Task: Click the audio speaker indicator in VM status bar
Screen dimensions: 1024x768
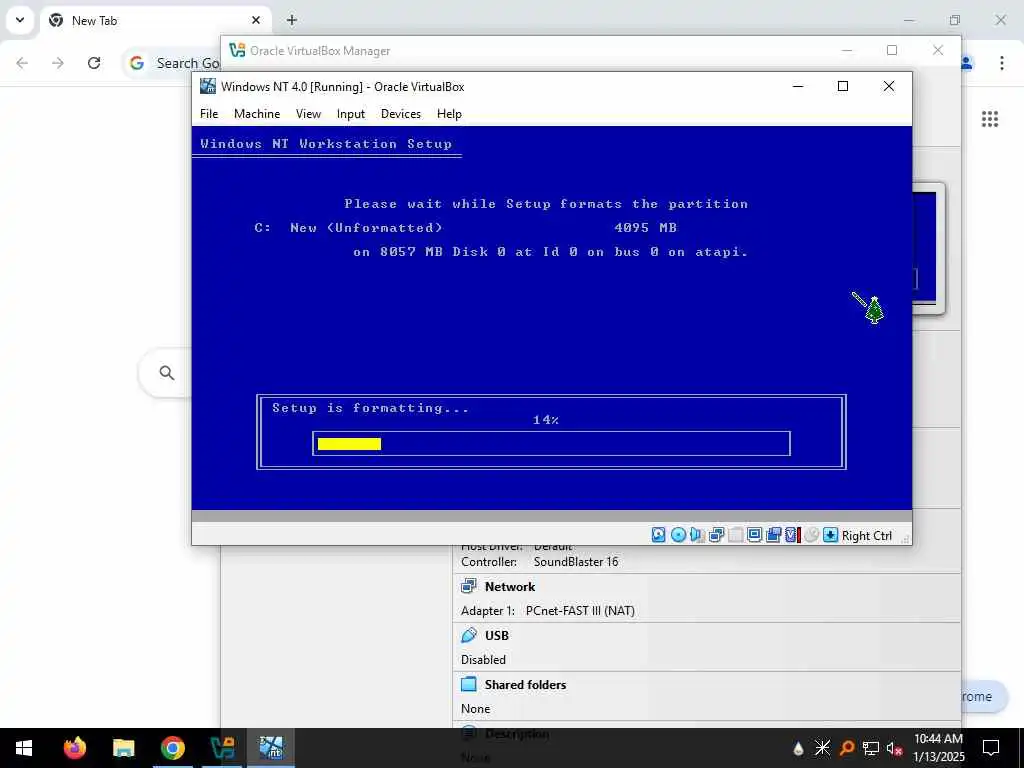Action: coord(697,535)
